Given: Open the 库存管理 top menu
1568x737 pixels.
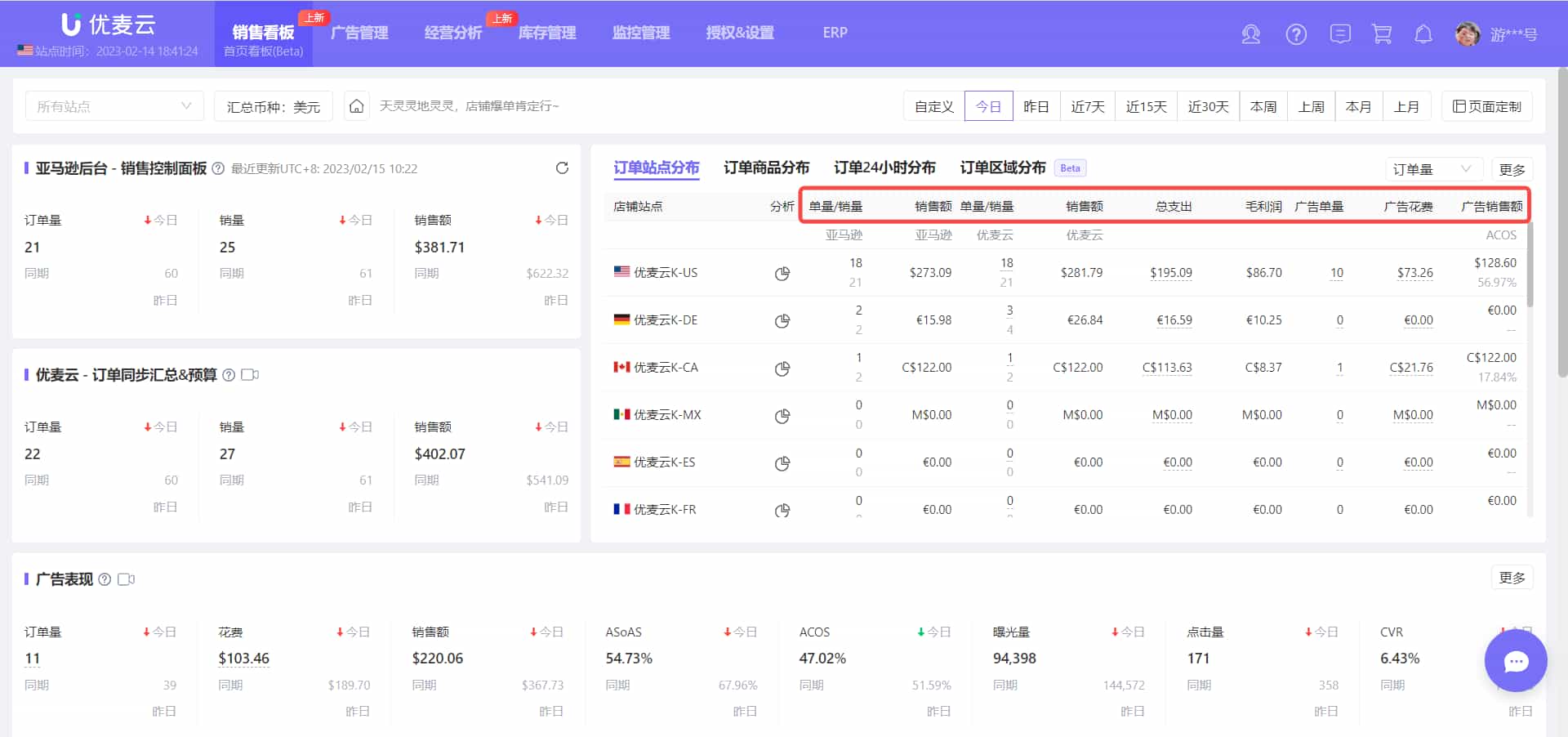Looking at the screenshot, I should (x=547, y=33).
